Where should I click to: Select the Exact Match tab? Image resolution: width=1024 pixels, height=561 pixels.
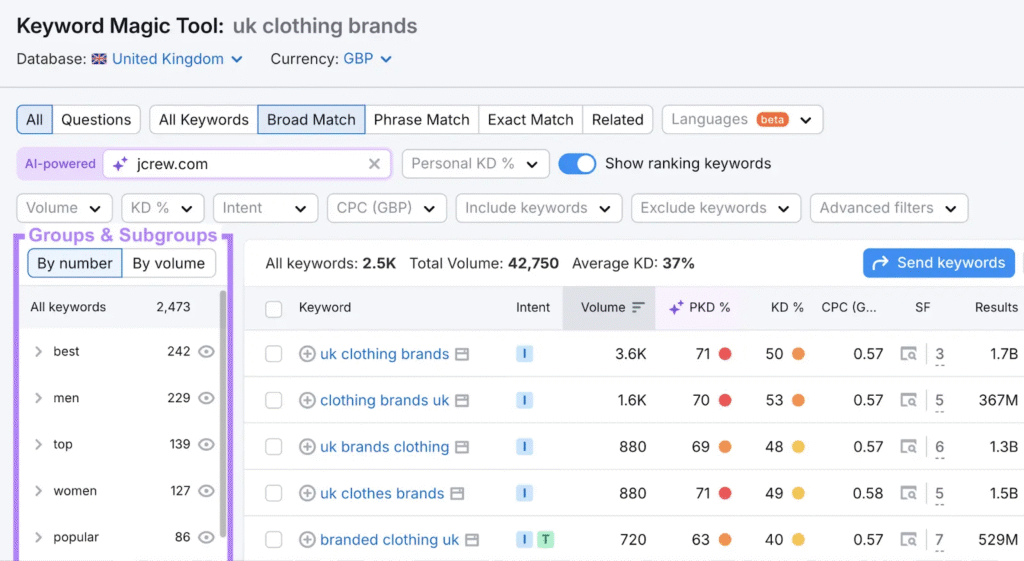tap(530, 120)
